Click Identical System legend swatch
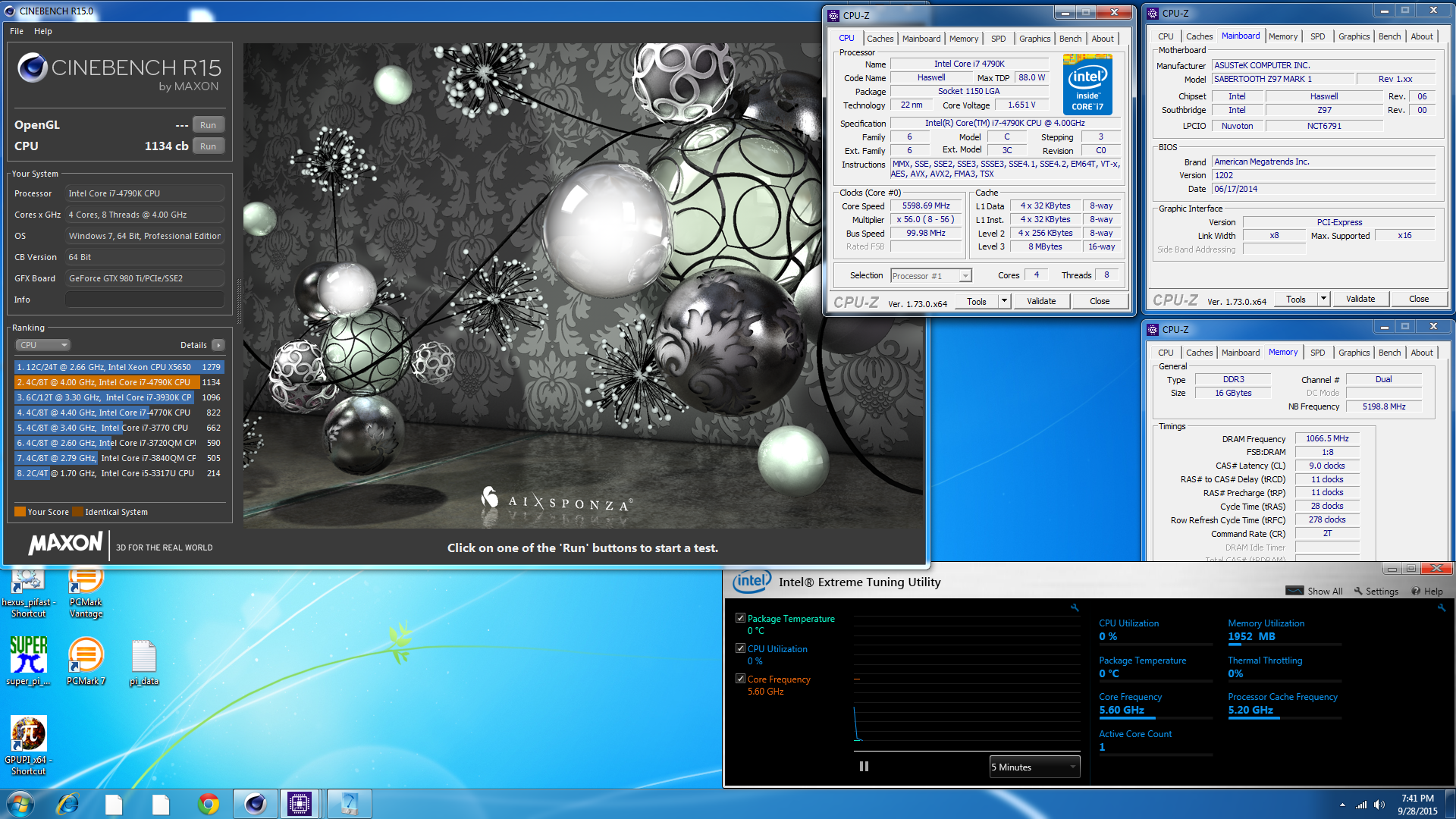This screenshot has height=819, width=1456. [x=77, y=512]
